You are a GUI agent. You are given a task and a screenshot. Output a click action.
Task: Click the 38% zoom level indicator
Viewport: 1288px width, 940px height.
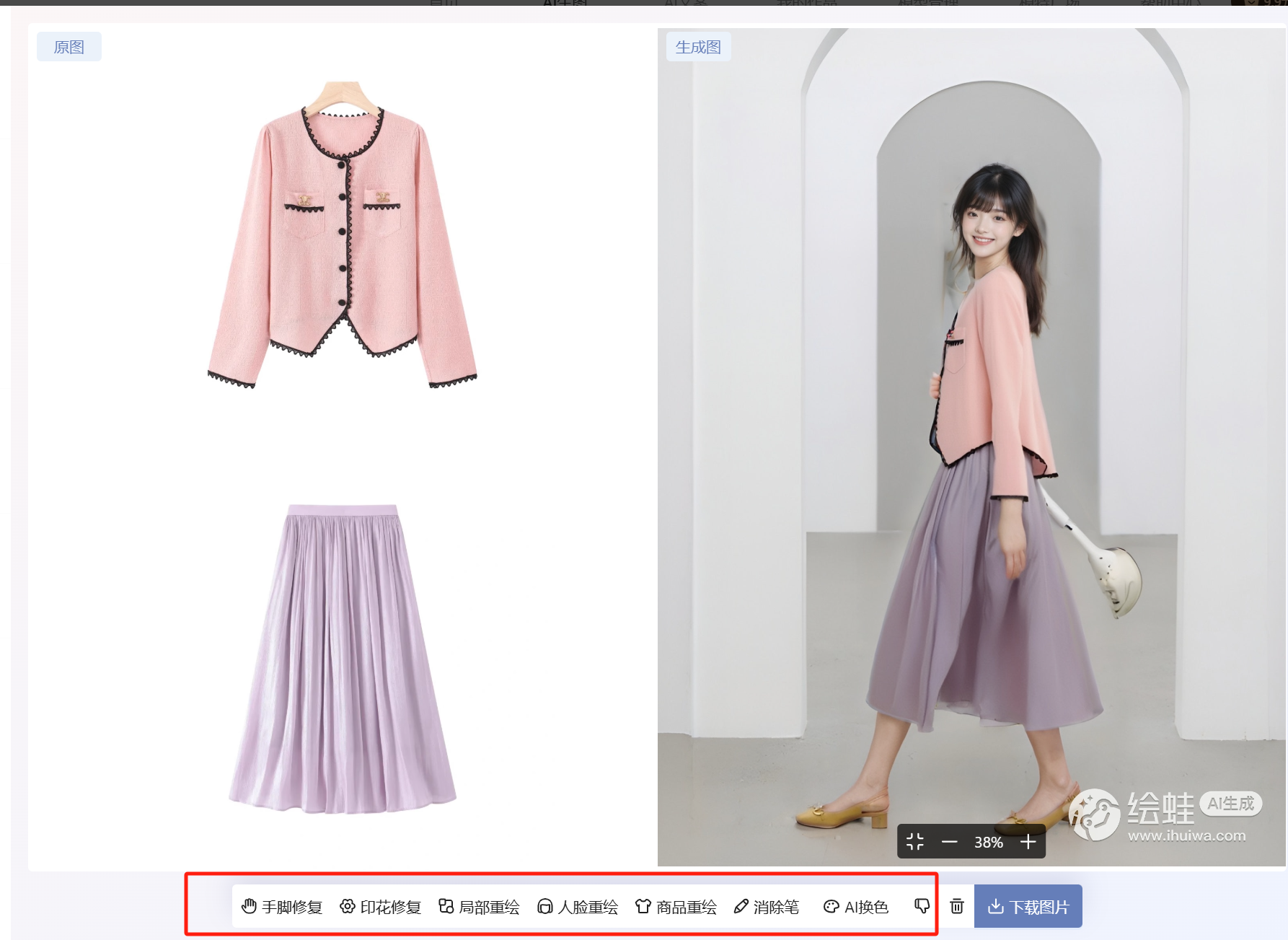click(989, 842)
